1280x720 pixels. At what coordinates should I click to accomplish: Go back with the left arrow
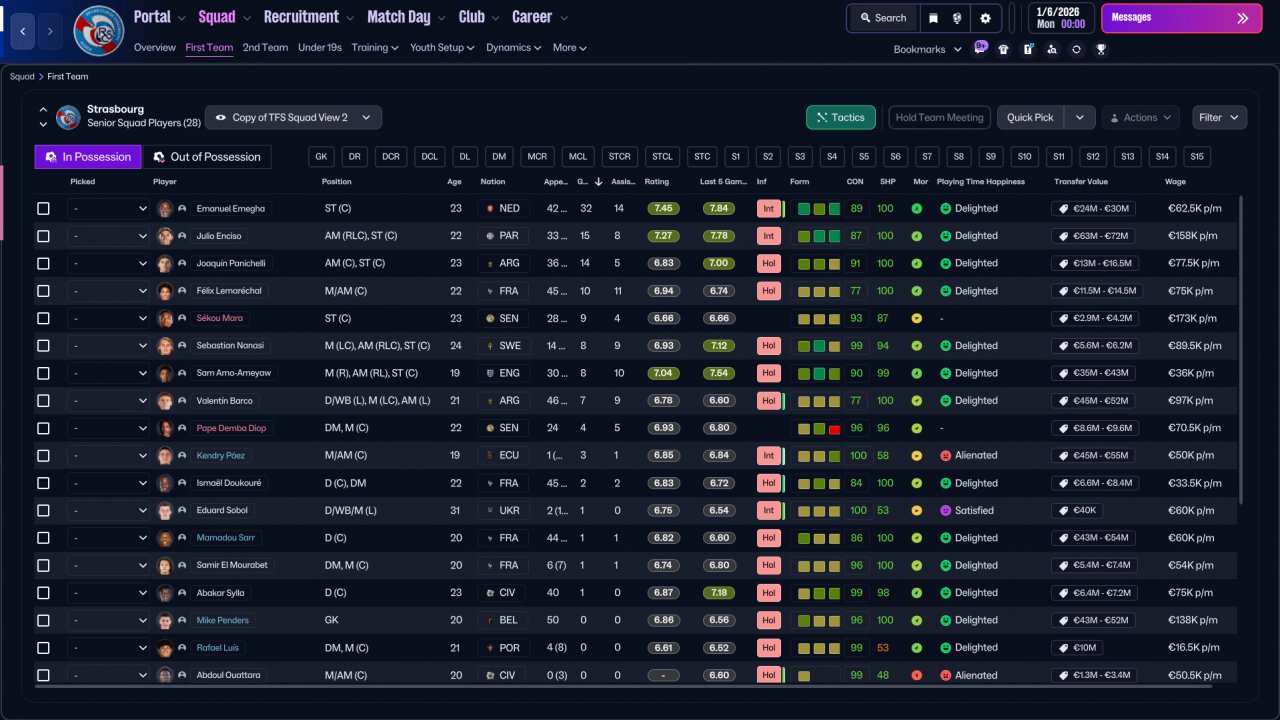(22, 31)
